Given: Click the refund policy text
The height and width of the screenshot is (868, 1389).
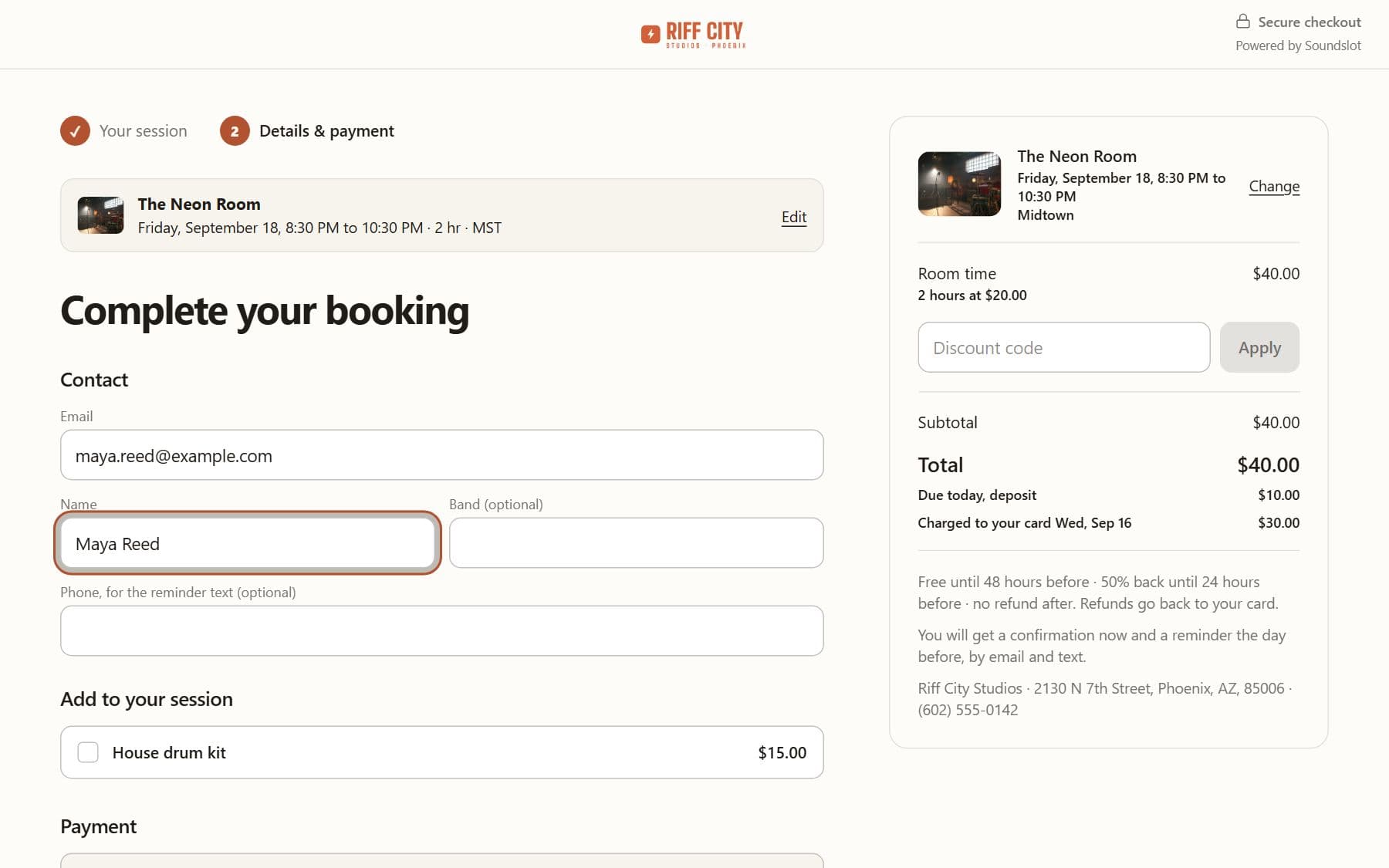Looking at the screenshot, I should point(1098,593).
